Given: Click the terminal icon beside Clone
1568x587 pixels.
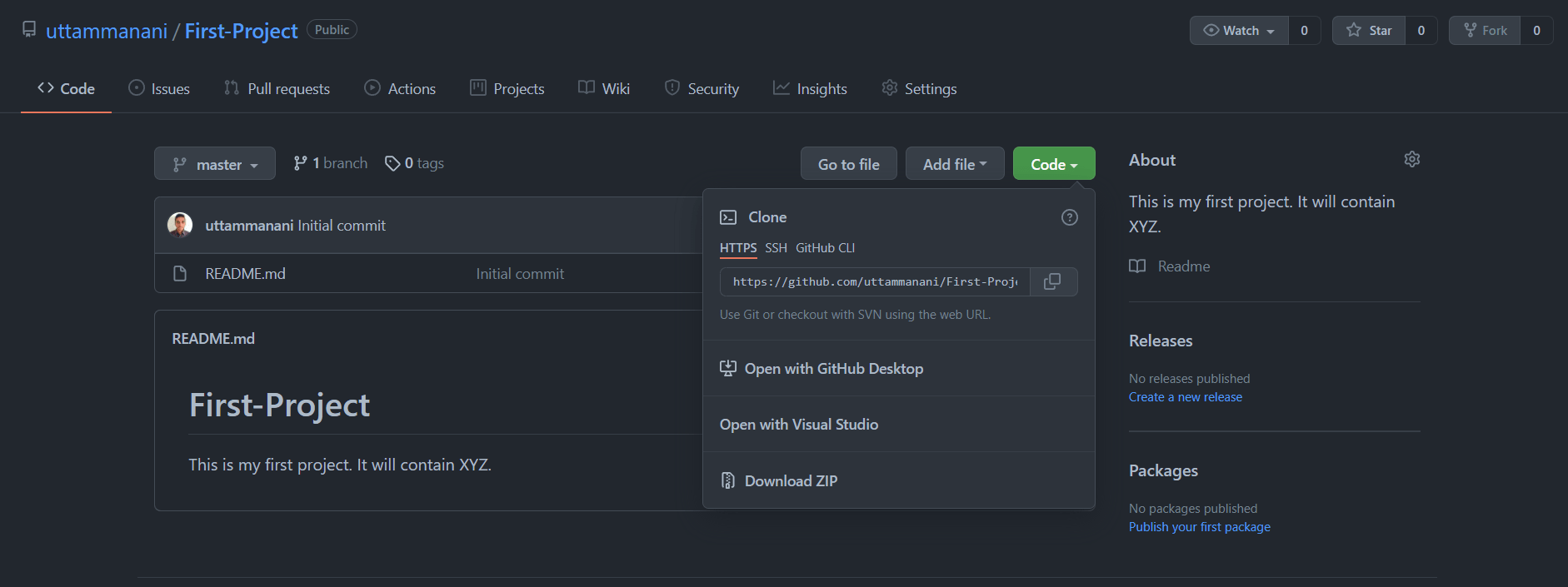Looking at the screenshot, I should (x=728, y=217).
